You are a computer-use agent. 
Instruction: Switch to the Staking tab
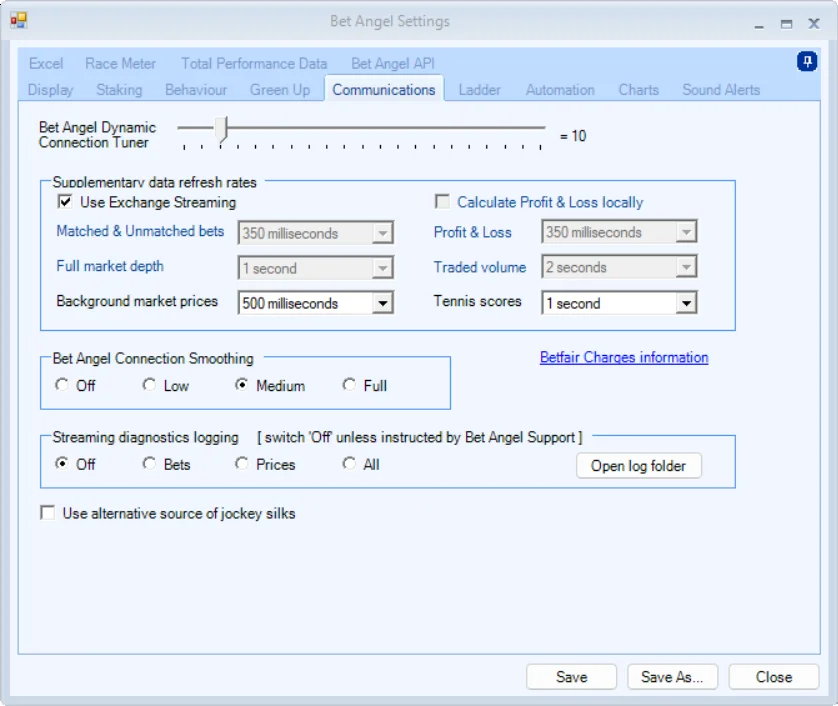pyautogui.click(x=119, y=90)
